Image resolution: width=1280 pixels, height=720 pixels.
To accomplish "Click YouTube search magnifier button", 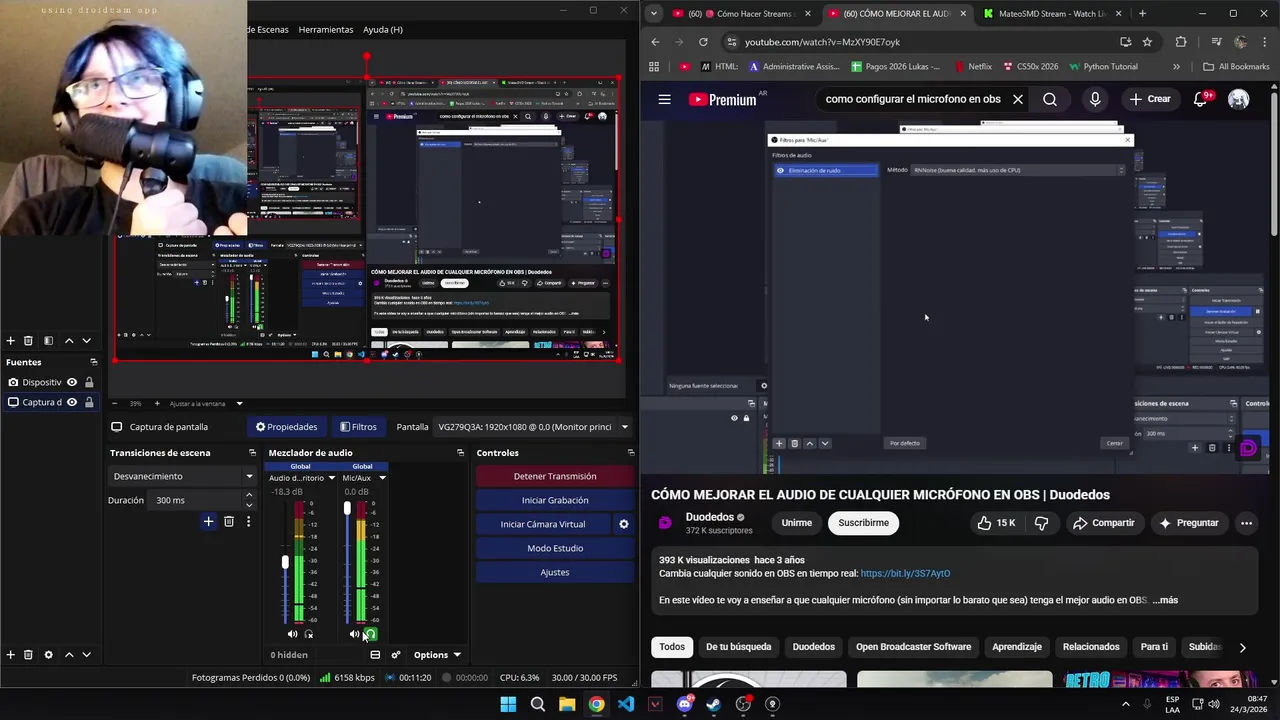I will [x=1050, y=99].
